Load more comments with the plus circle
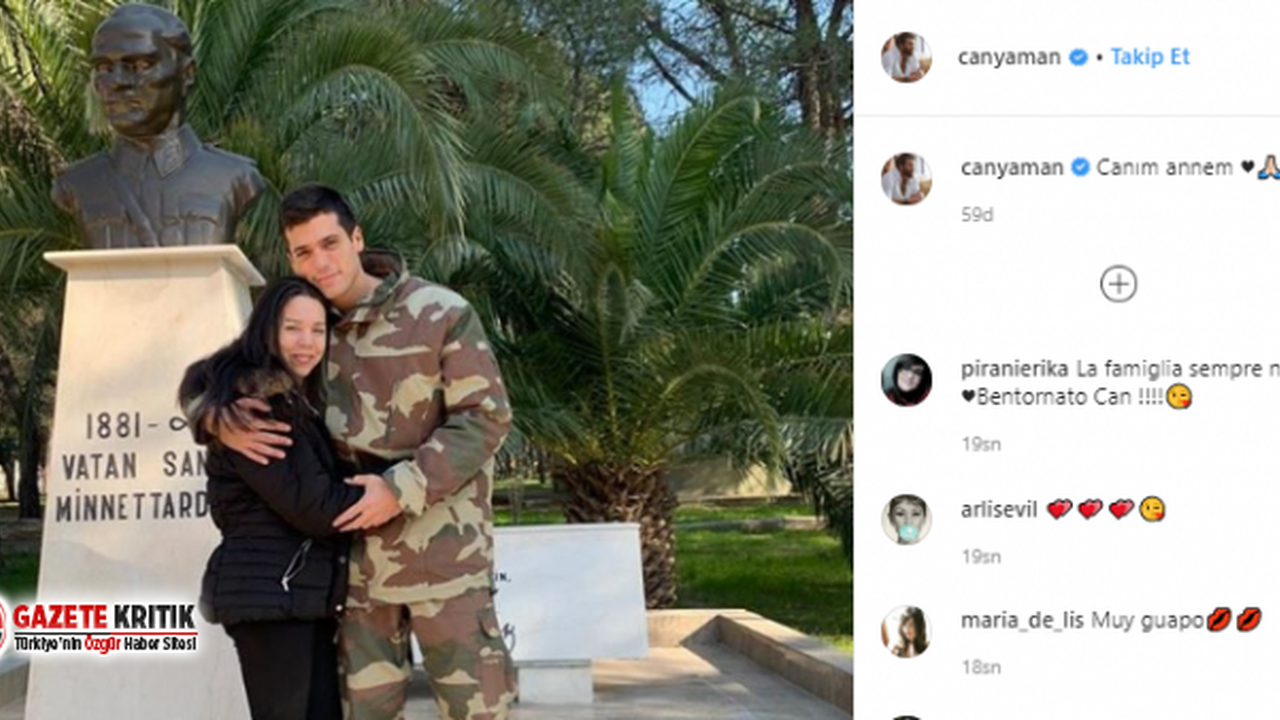The height and width of the screenshot is (720, 1280). 1118,284
